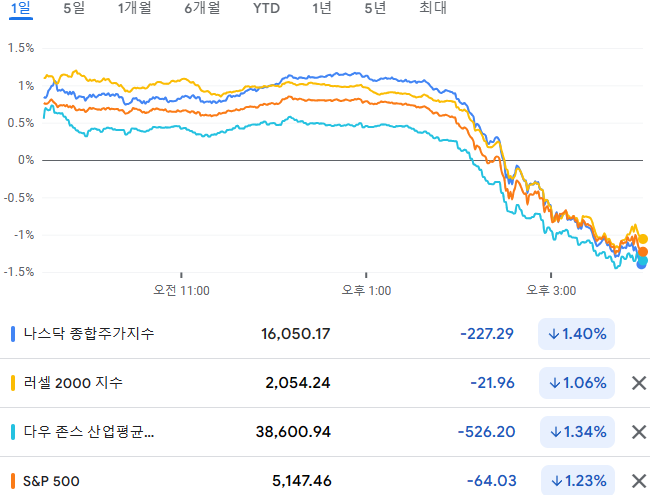
Task: Switch to the 1개월 range tab
Action: [x=134, y=8]
